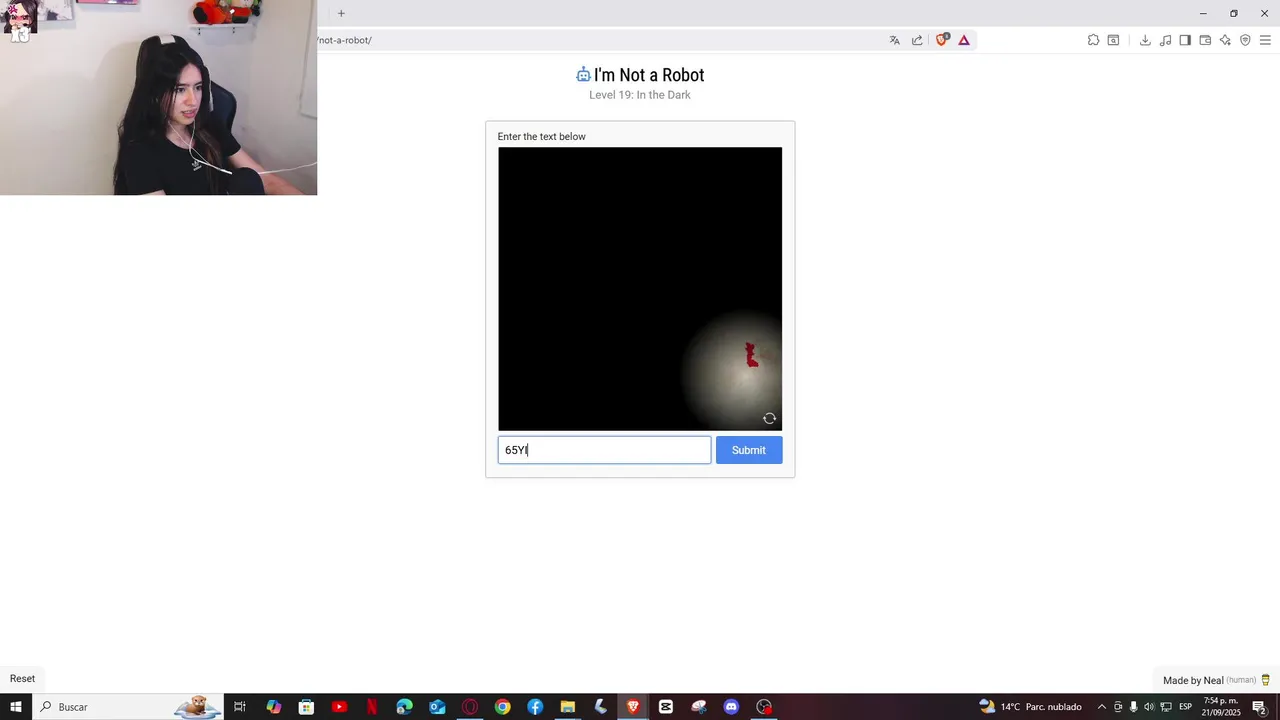Open Task View on the taskbar
The image size is (1280, 720).
coord(240,707)
